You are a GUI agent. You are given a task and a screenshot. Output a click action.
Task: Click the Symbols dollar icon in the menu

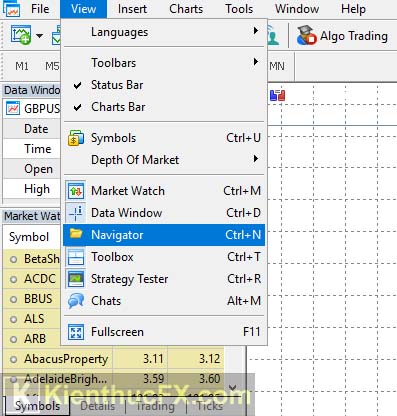click(76, 138)
